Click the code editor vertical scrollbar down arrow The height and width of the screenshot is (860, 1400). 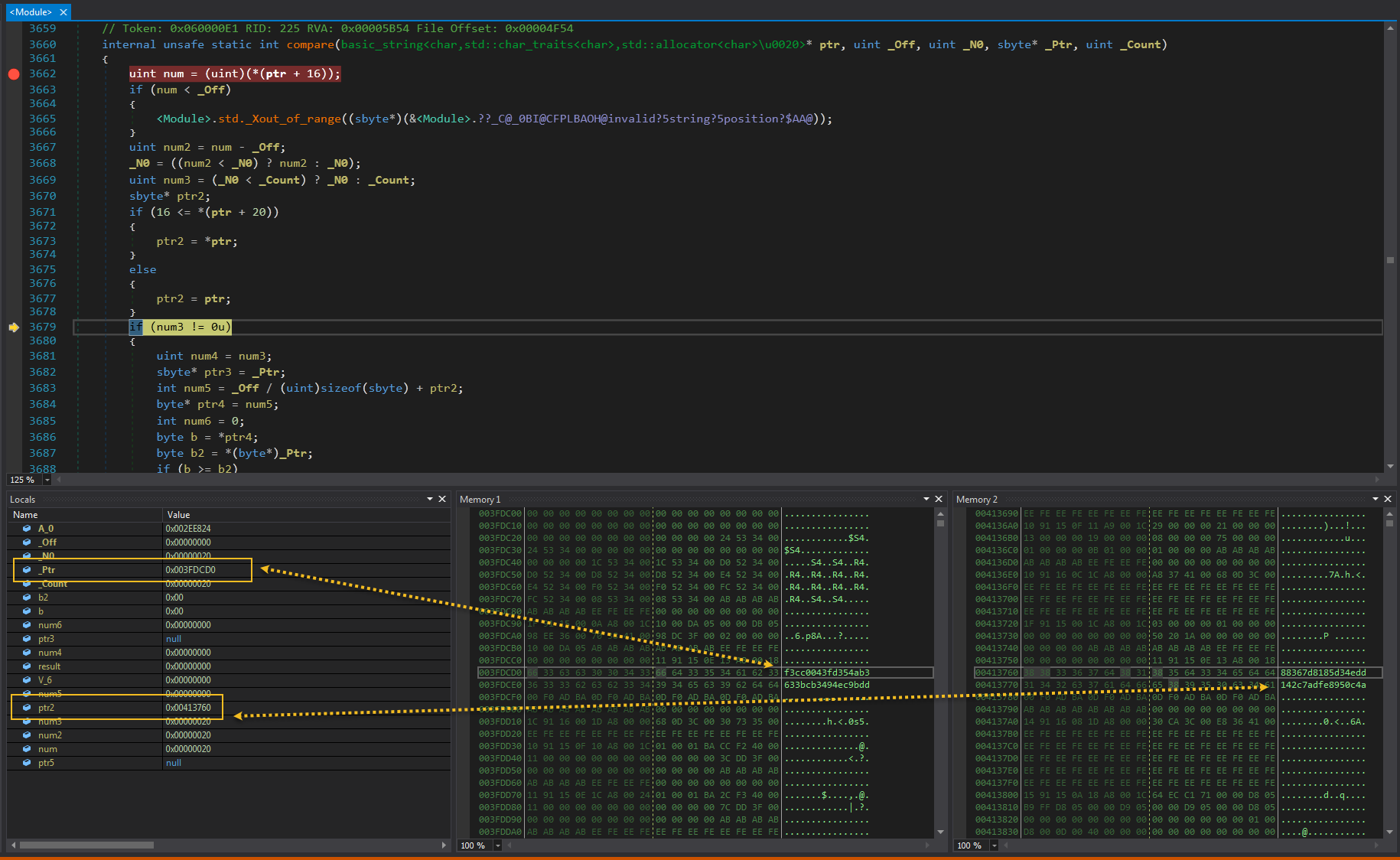[1390, 466]
